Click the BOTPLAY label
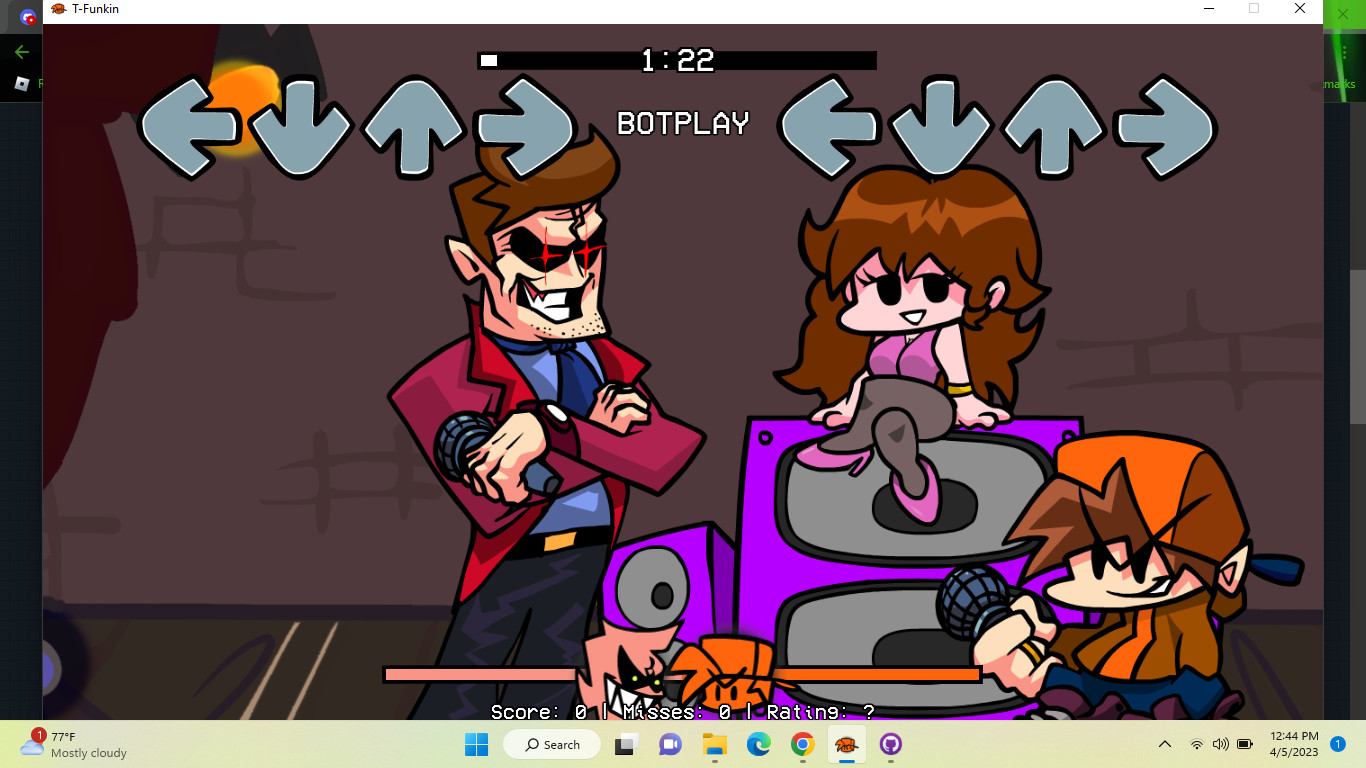 coord(683,124)
